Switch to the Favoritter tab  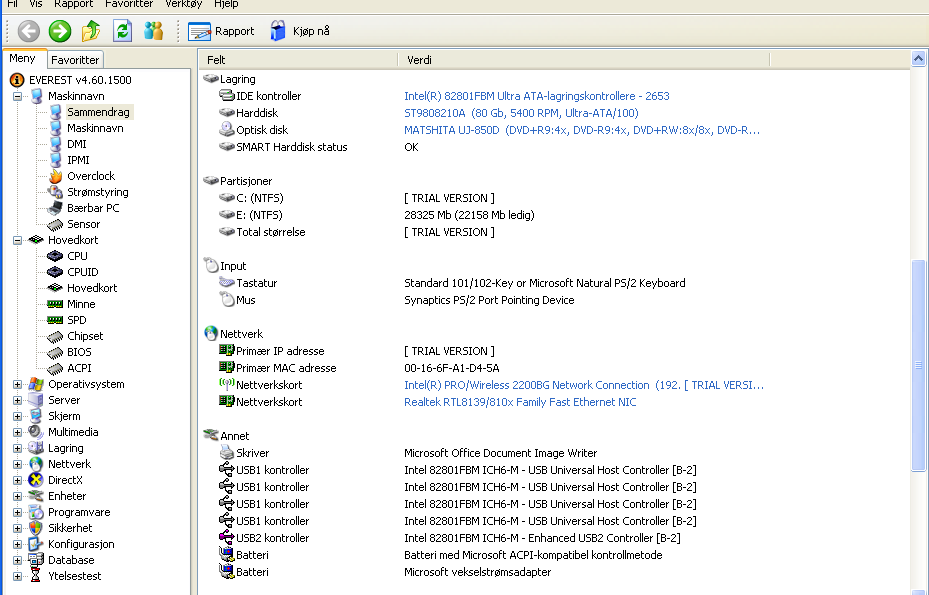pos(75,60)
